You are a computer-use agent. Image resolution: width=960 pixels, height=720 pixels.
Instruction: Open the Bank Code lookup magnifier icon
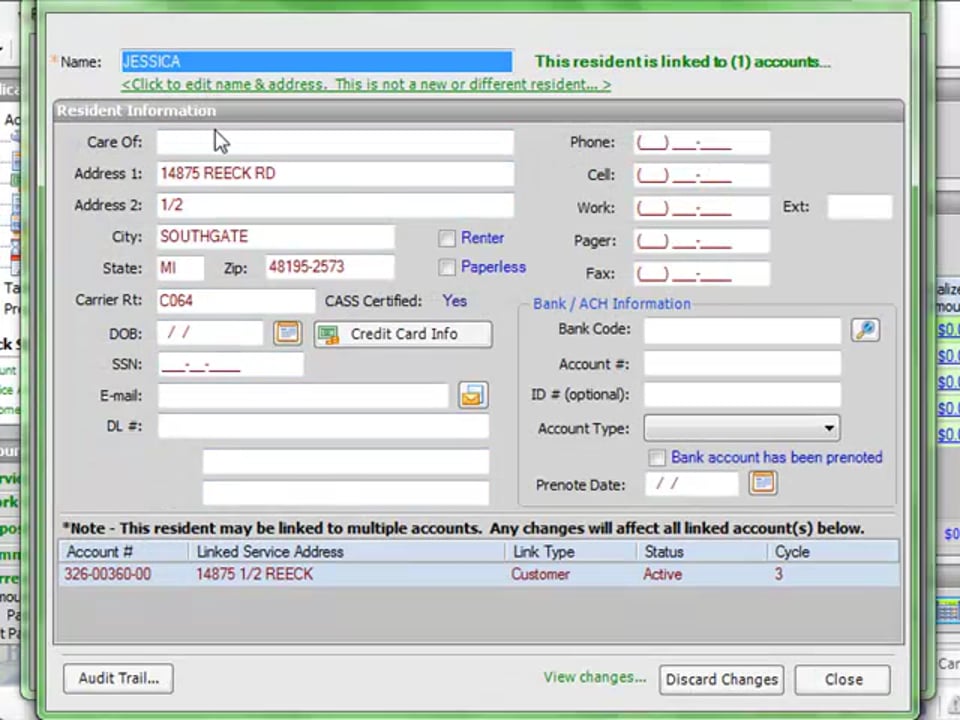[x=865, y=330]
